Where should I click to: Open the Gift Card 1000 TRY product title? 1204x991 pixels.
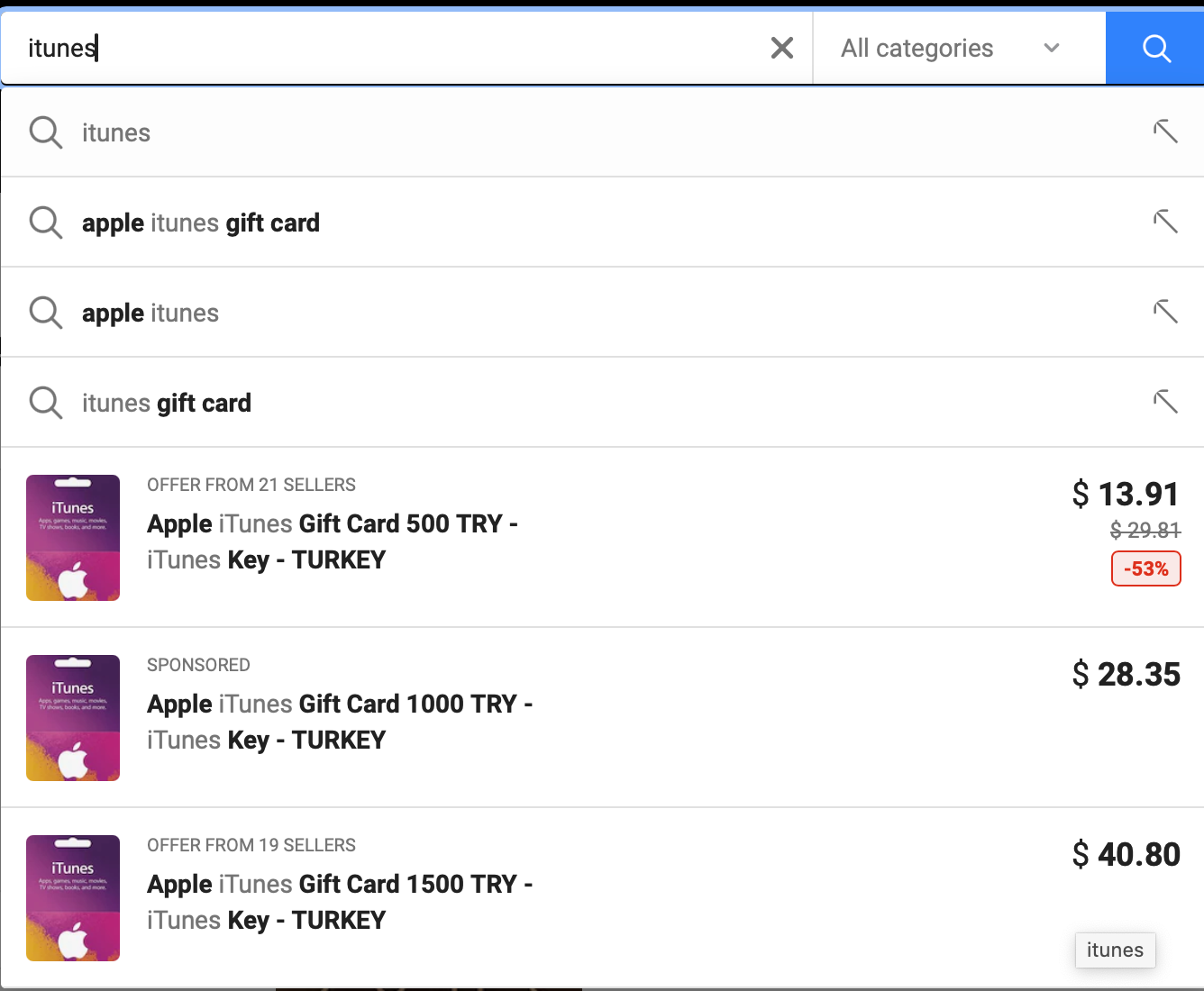pyautogui.click(x=340, y=722)
